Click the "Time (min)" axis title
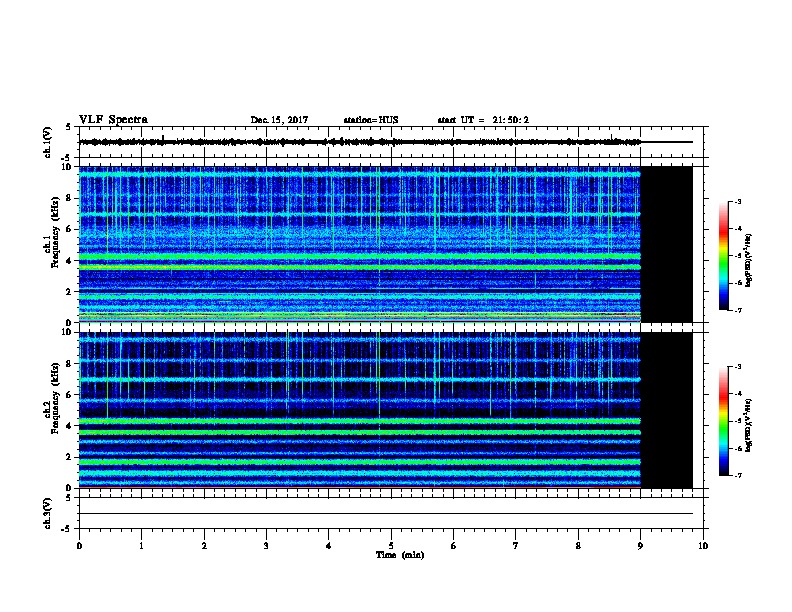This screenshot has width=792, height=612. 400,555
